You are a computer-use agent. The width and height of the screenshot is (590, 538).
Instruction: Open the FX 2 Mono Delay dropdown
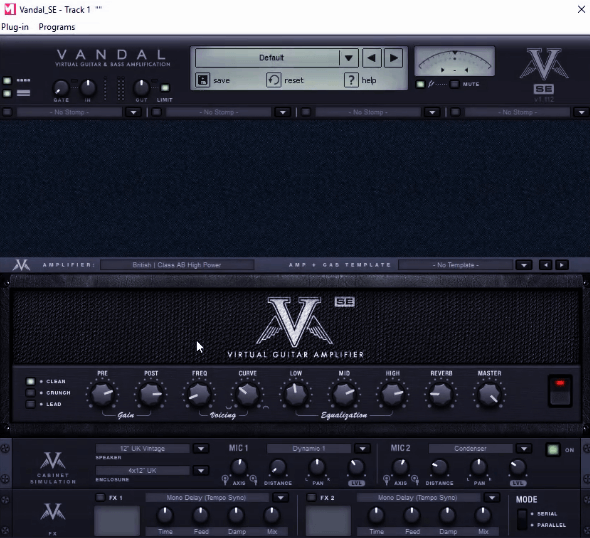(492, 498)
